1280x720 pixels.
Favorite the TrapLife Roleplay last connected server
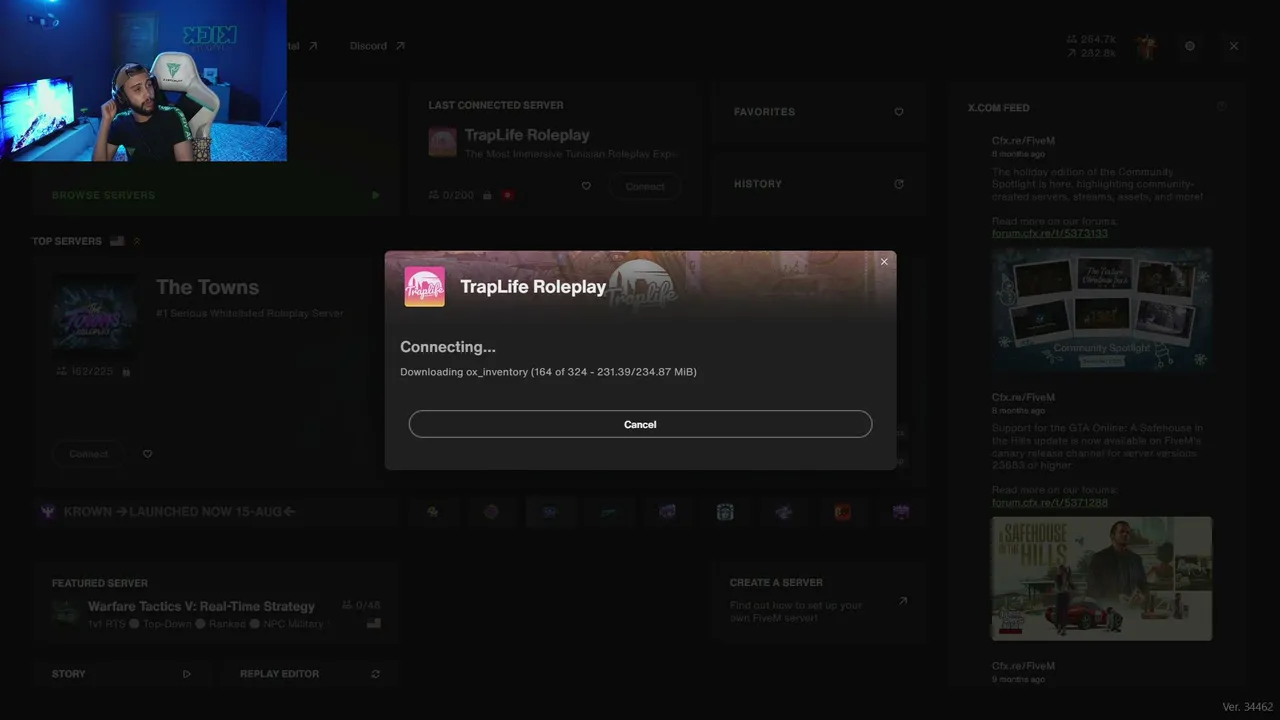[586, 186]
